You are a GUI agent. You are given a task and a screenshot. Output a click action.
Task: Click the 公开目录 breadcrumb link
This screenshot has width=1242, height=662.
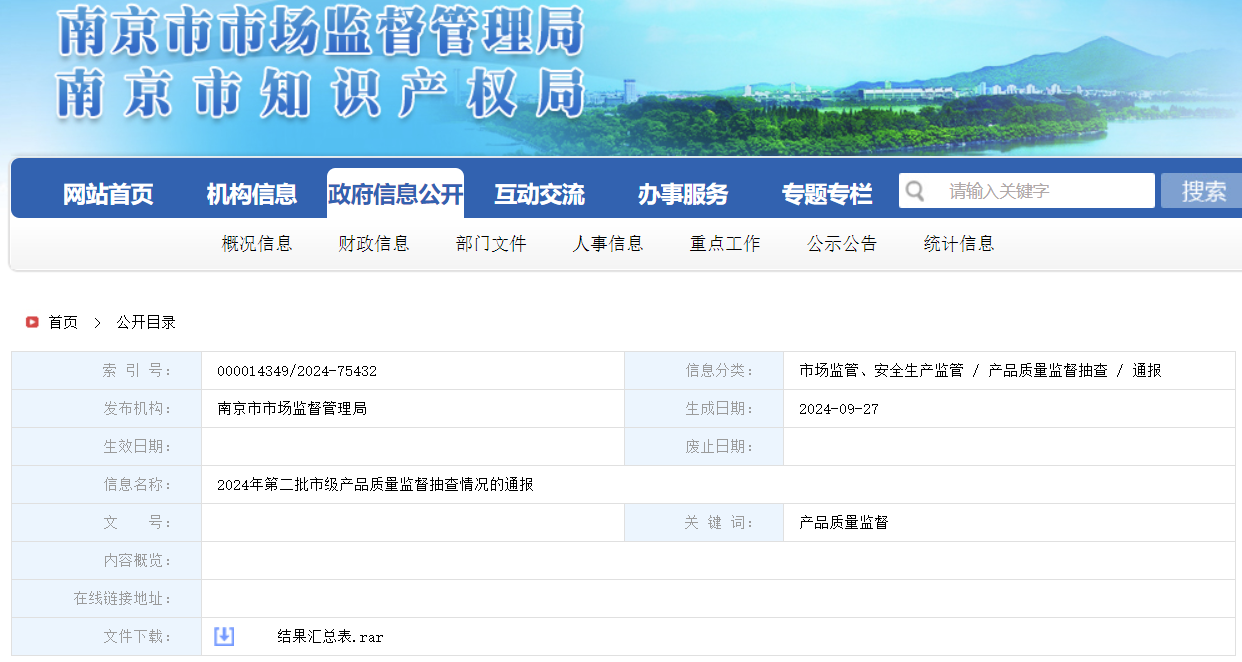tap(146, 322)
